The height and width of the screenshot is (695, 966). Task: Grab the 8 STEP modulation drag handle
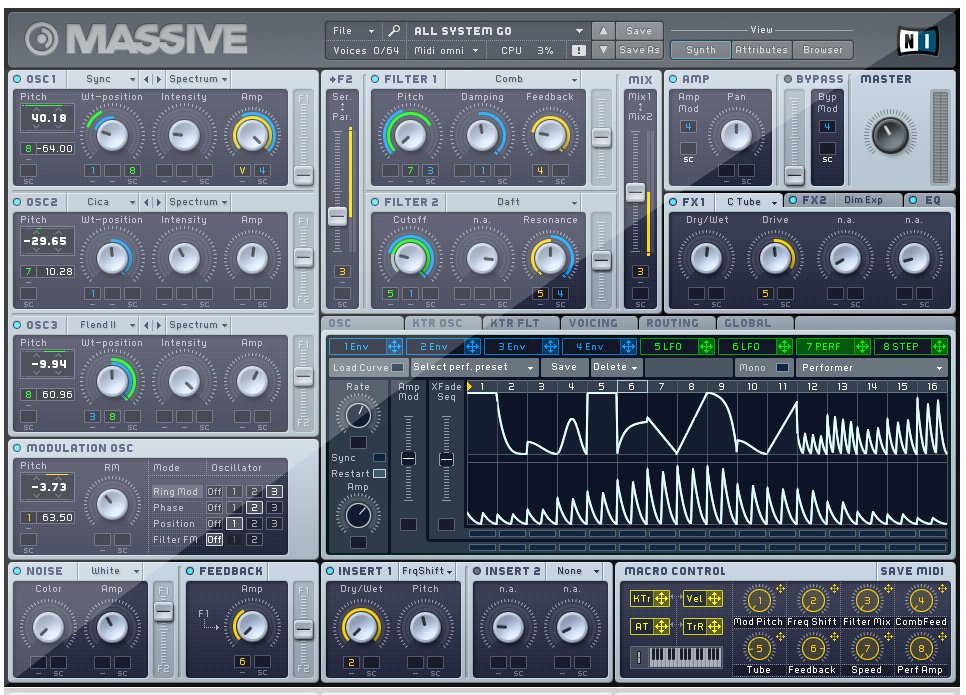click(x=940, y=347)
